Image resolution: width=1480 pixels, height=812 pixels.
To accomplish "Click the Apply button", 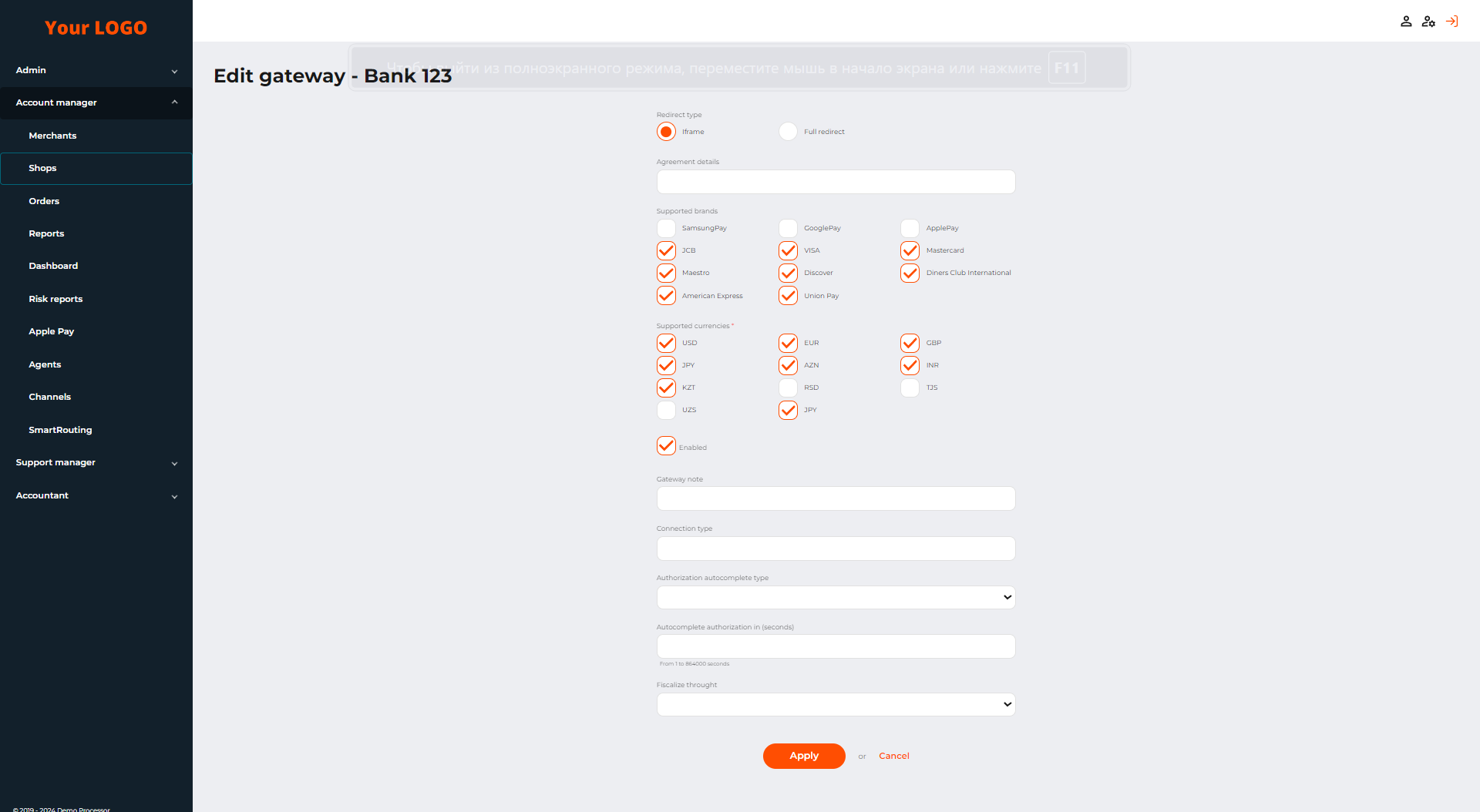I will (x=804, y=756).
